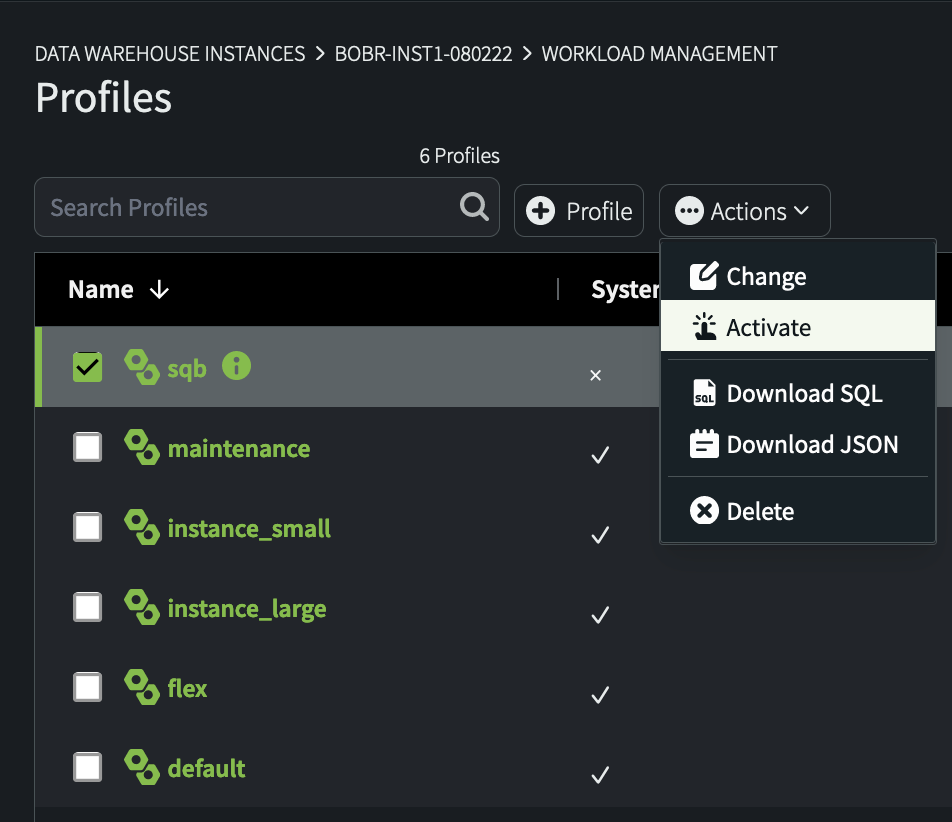952x822 pixels.
Task: Uncheck the sqb profile checkbox
Action: tap(88, 367)
